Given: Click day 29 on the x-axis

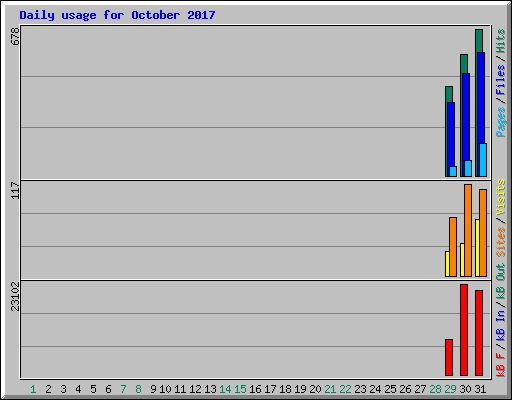Looking at the screenshot, I should (450, 389).
